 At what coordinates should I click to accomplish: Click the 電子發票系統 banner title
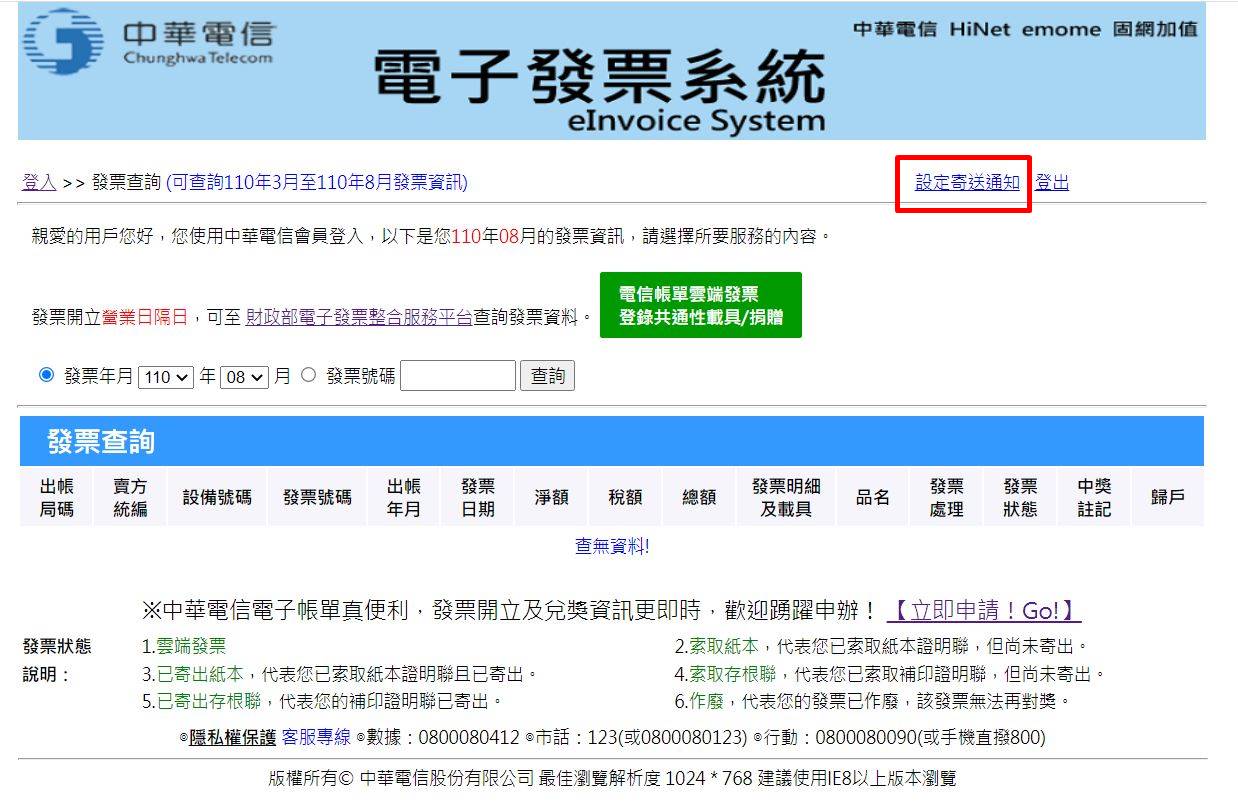[x=600, y=78]
